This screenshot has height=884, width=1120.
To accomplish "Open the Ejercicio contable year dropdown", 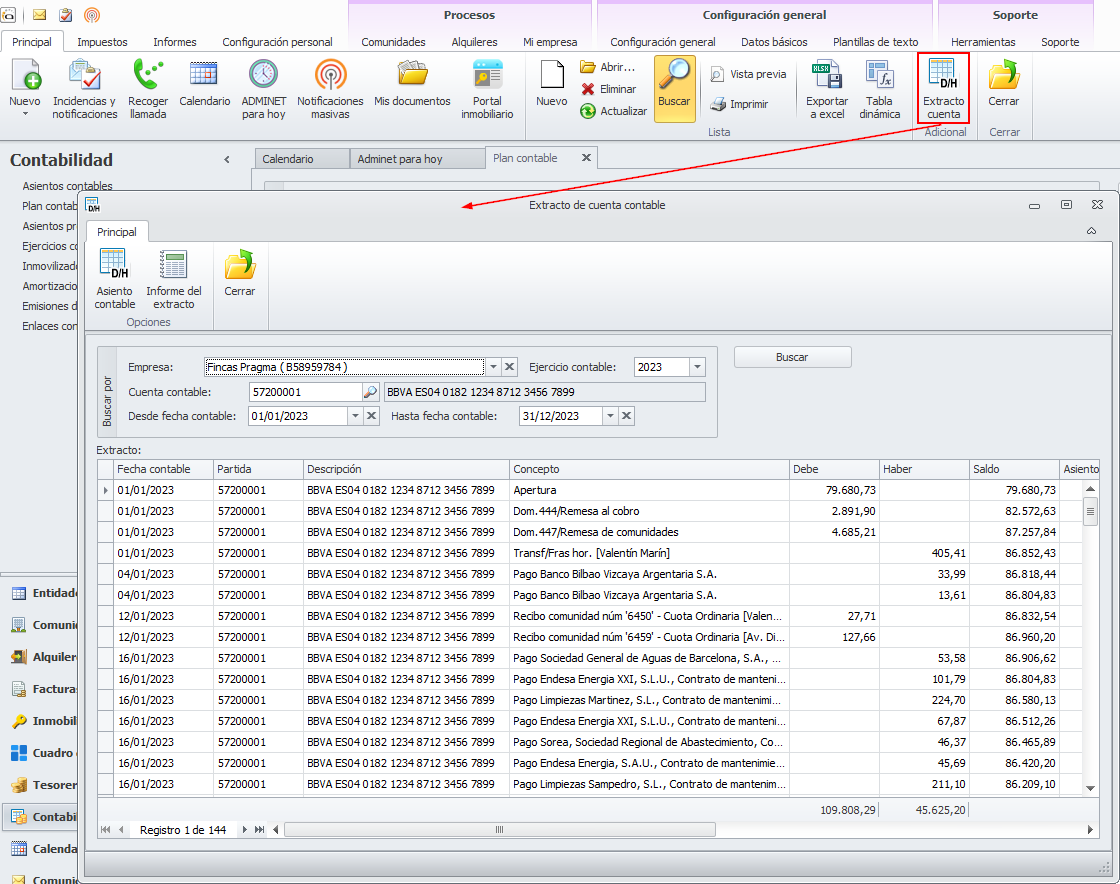I will [x=697, y=367].
